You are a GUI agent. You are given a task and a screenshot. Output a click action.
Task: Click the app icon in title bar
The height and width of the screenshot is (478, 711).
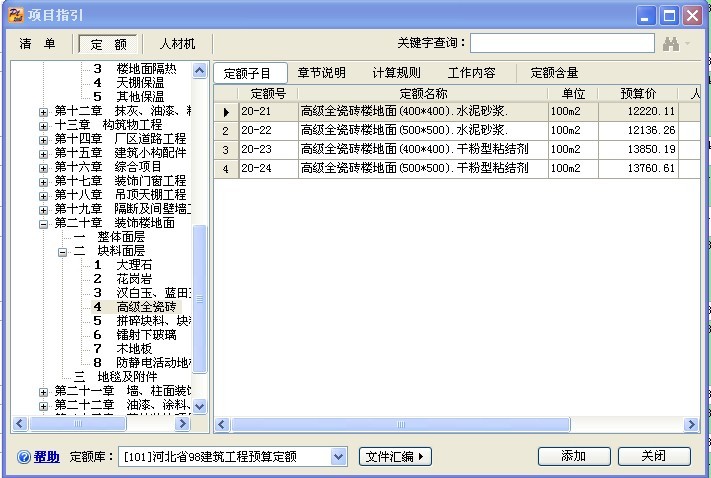click(x=15, y=15)
